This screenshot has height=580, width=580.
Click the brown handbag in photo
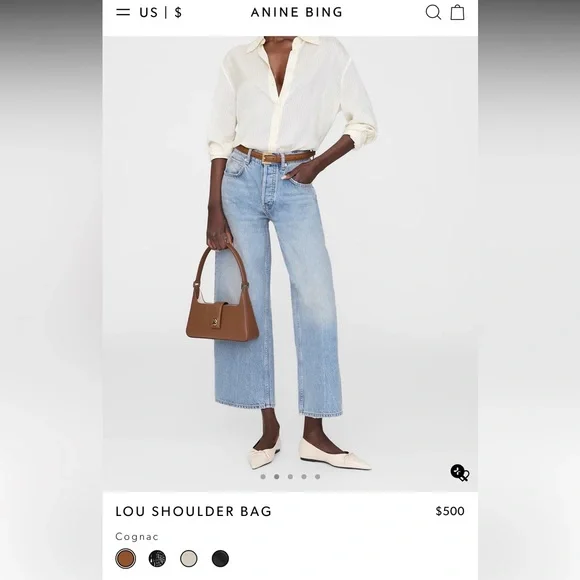222,292
